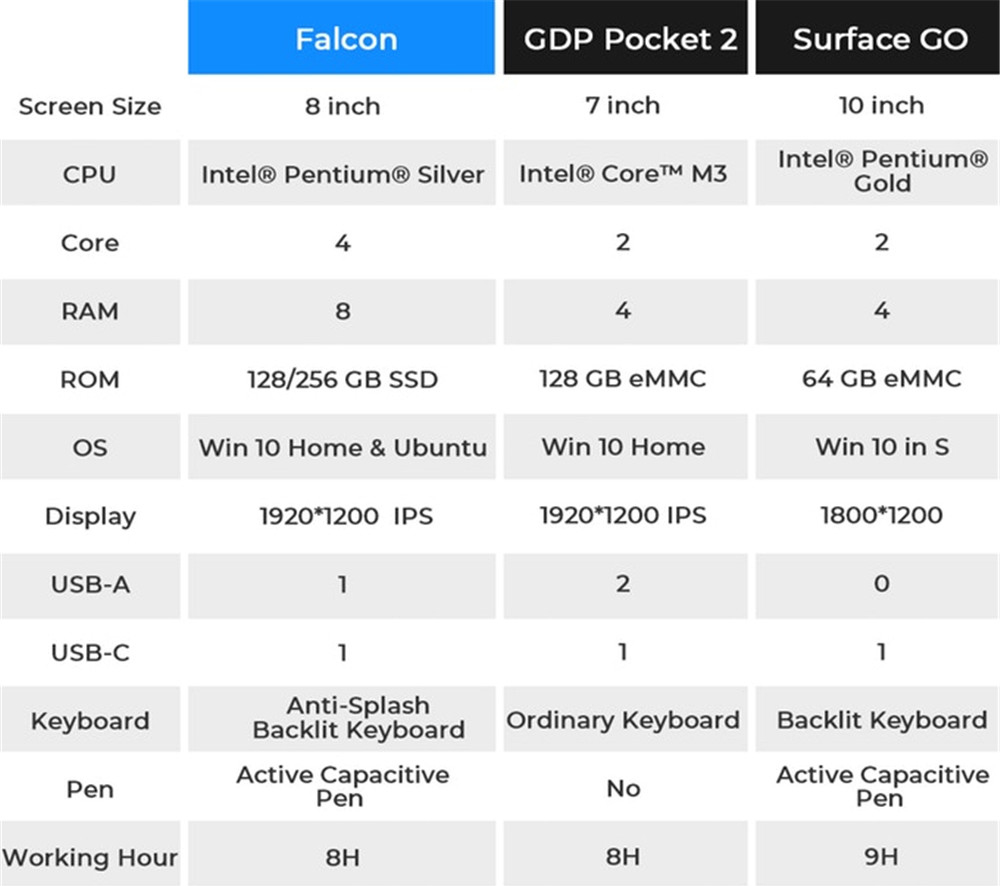Click the Intel Core M3 cell
The image size is (1000, 886).
624,174
